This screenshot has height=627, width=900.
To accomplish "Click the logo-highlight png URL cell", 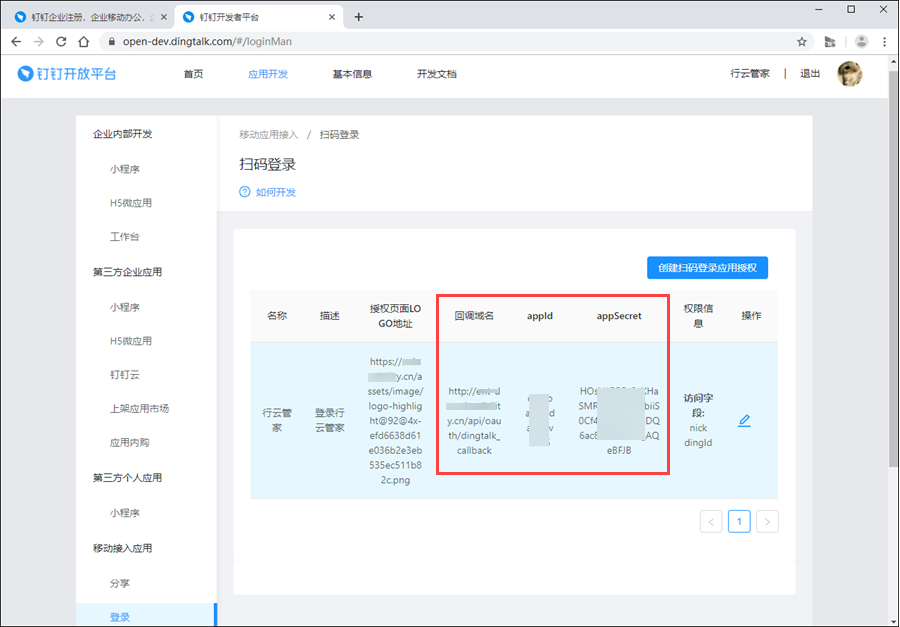I will (395, 421).
